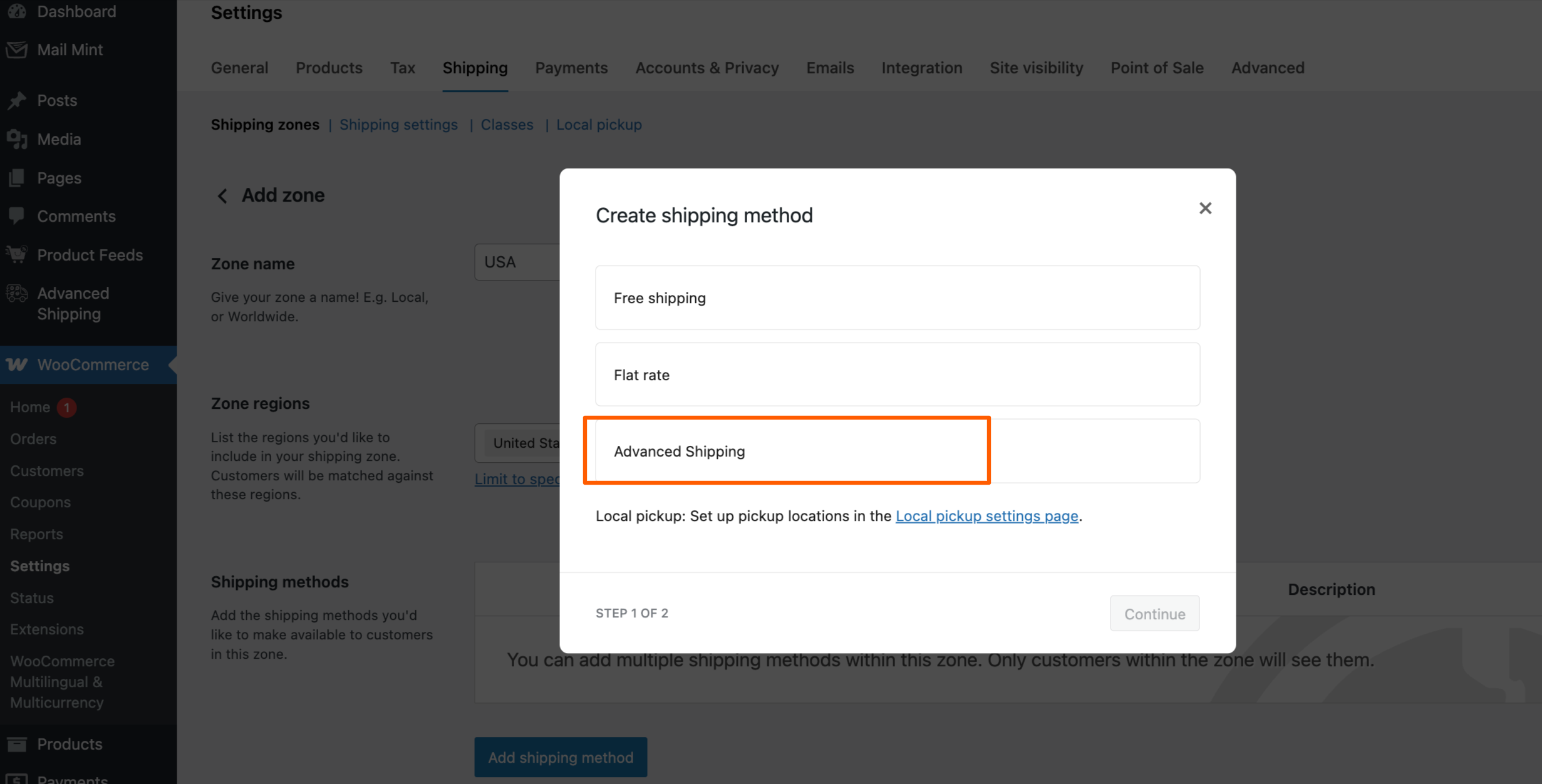Click the Advanced Shipping sidebar icon
Viewport: 1542px width, 784px height.
click(17, 293)
